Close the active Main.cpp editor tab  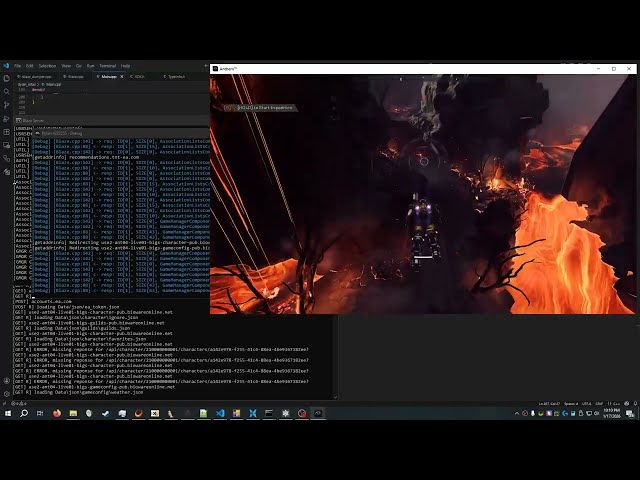tap(122, 77)
